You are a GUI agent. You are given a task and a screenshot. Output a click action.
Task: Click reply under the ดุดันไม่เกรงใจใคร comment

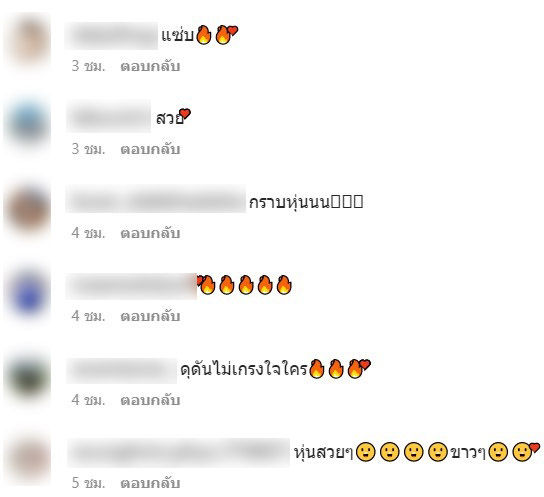click(150, 400)
